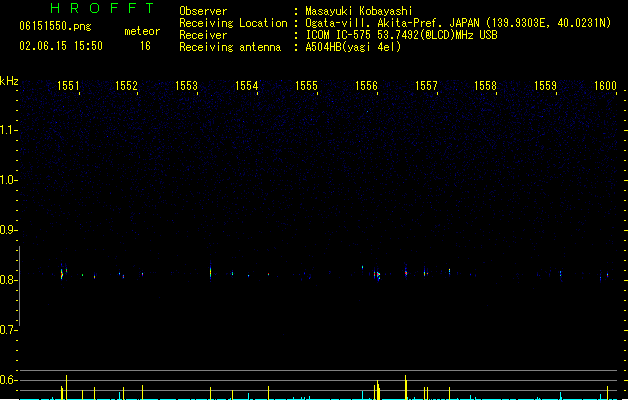Screen dimensions: 629x400
Task: Click the 1.0 frequency axis label
Action: pos(8,180)
